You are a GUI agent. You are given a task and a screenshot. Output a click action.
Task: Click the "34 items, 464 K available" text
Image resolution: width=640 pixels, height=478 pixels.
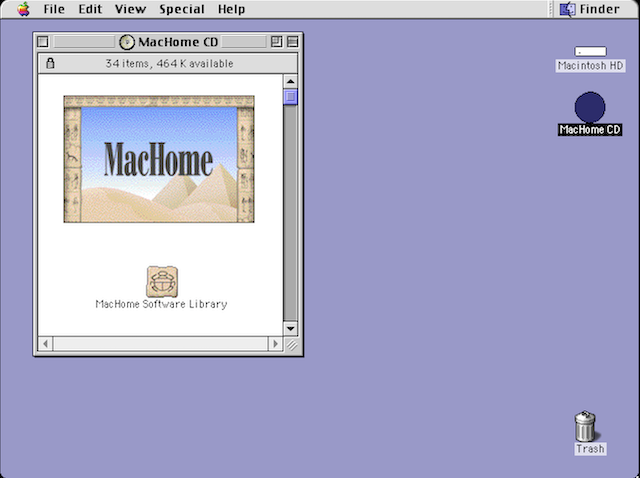click(169, 64)
